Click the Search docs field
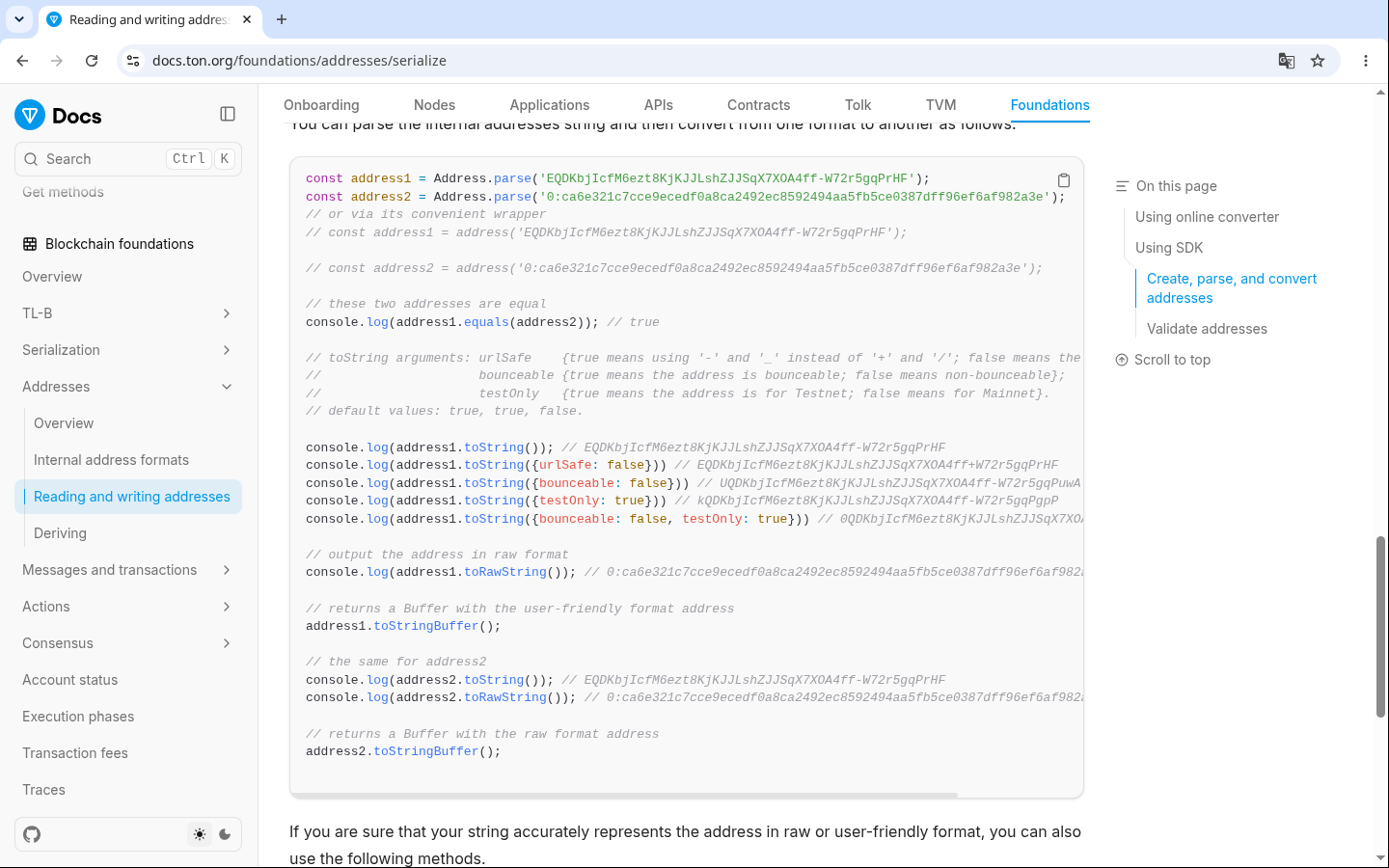Viewport: 1389px width, 868px height. (x=128, y=159)
